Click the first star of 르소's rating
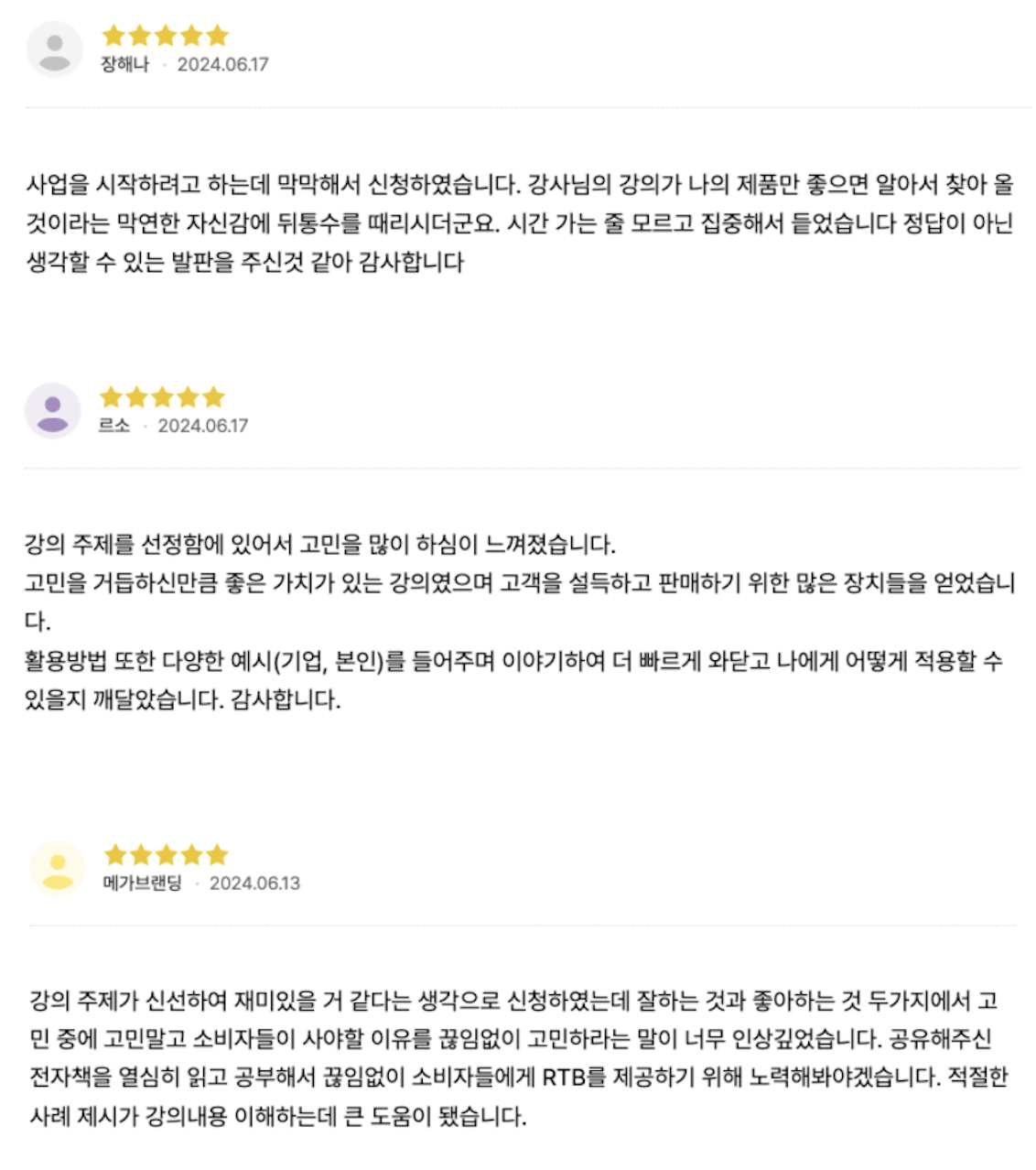Screen dimensions: 1036x1170 click(111, 396)
